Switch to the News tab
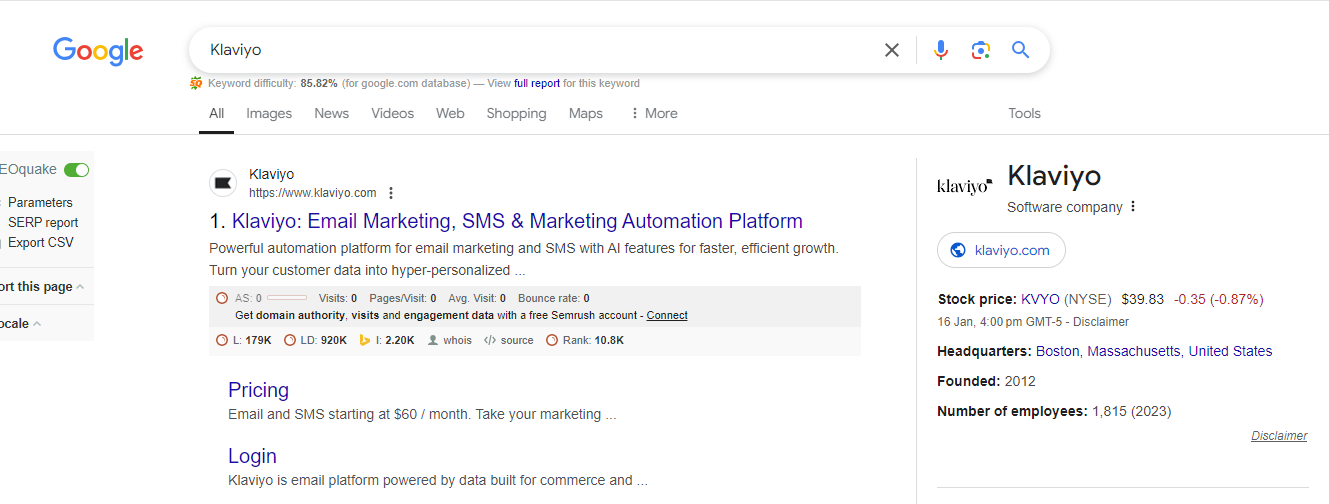This screenshot has width=1329, height=504. tap(331, 113)
